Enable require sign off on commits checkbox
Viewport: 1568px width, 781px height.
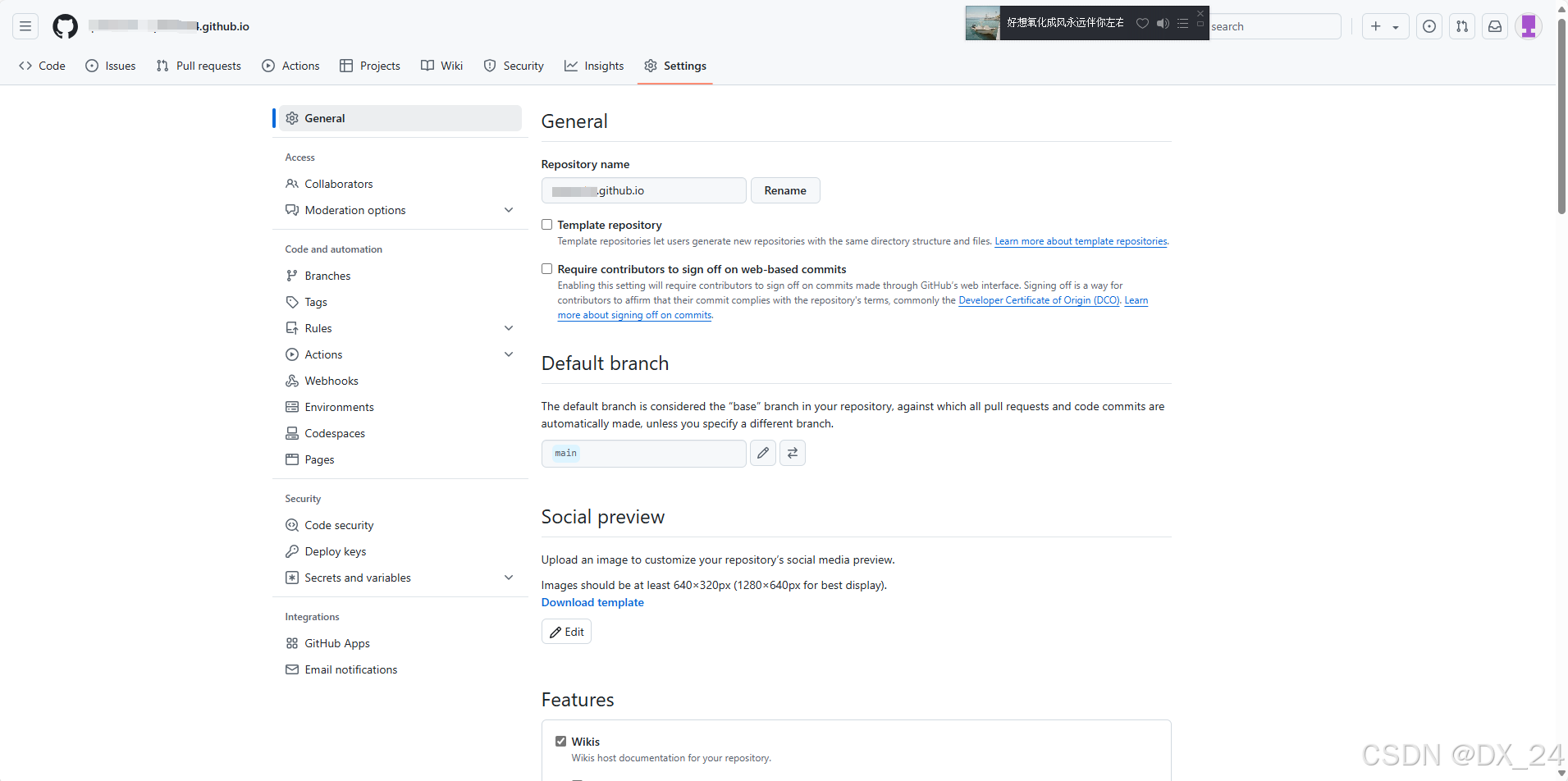(546, 269)
